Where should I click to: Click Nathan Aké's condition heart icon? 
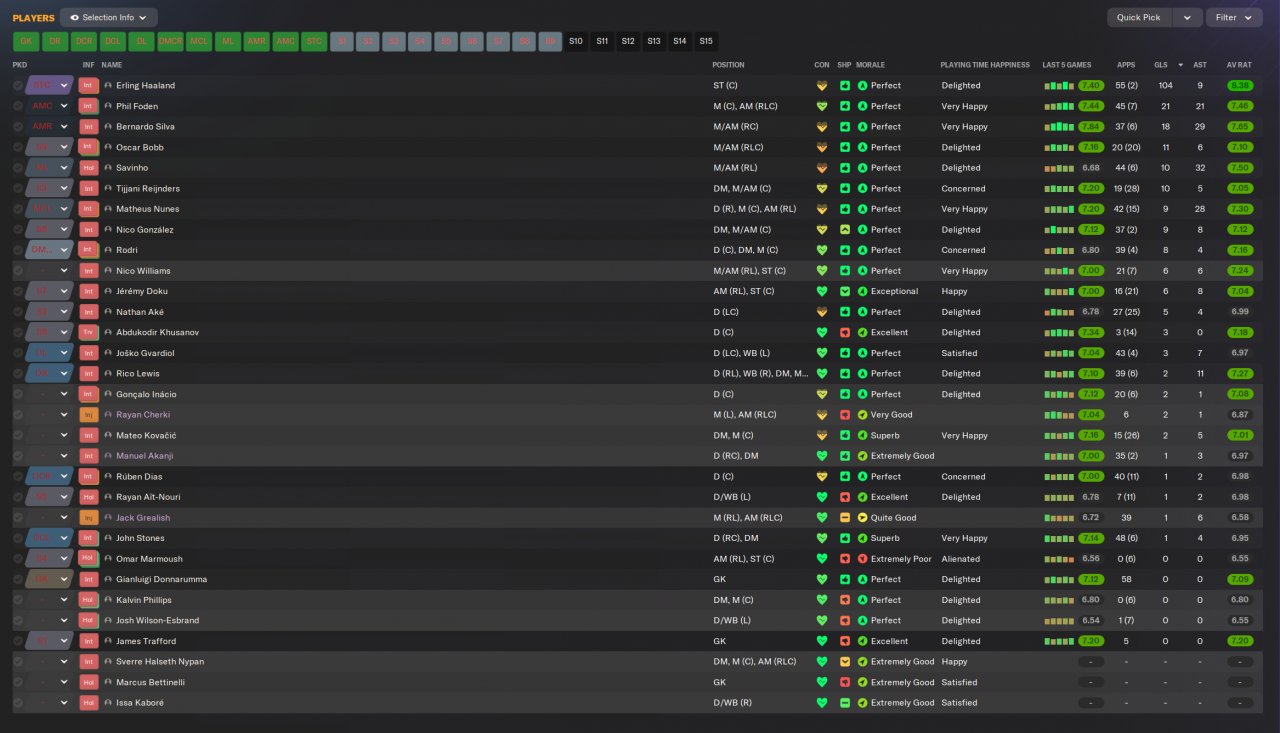coord(822,312)
